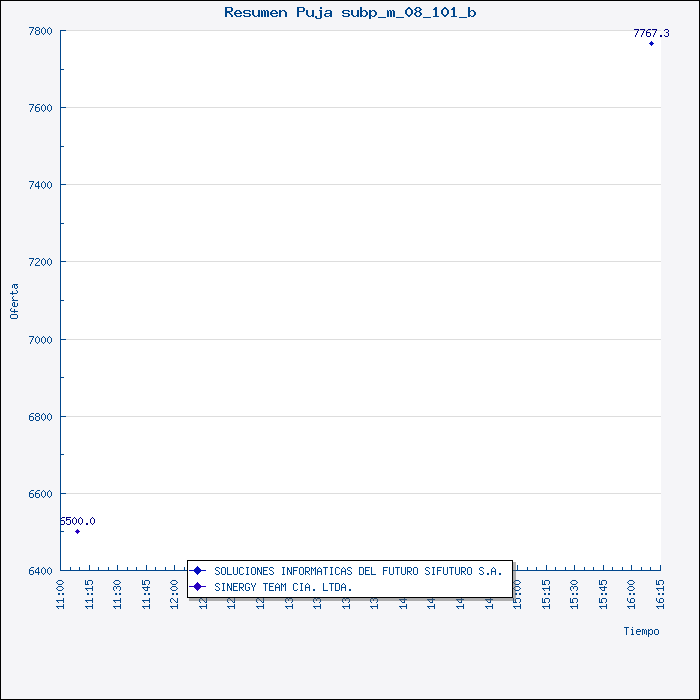Image resolution: width=700 pixels, height=700 pixels.
Task: Click the Tiempo x-axis title
Action: tap(641, 631)
